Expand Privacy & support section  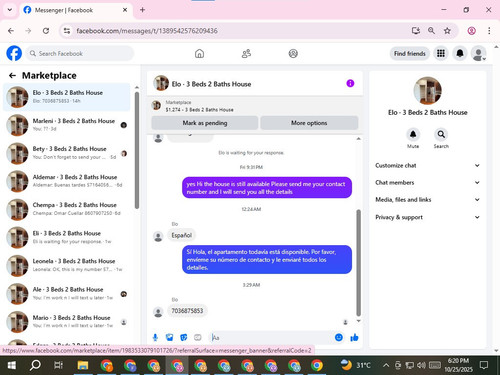427,217
